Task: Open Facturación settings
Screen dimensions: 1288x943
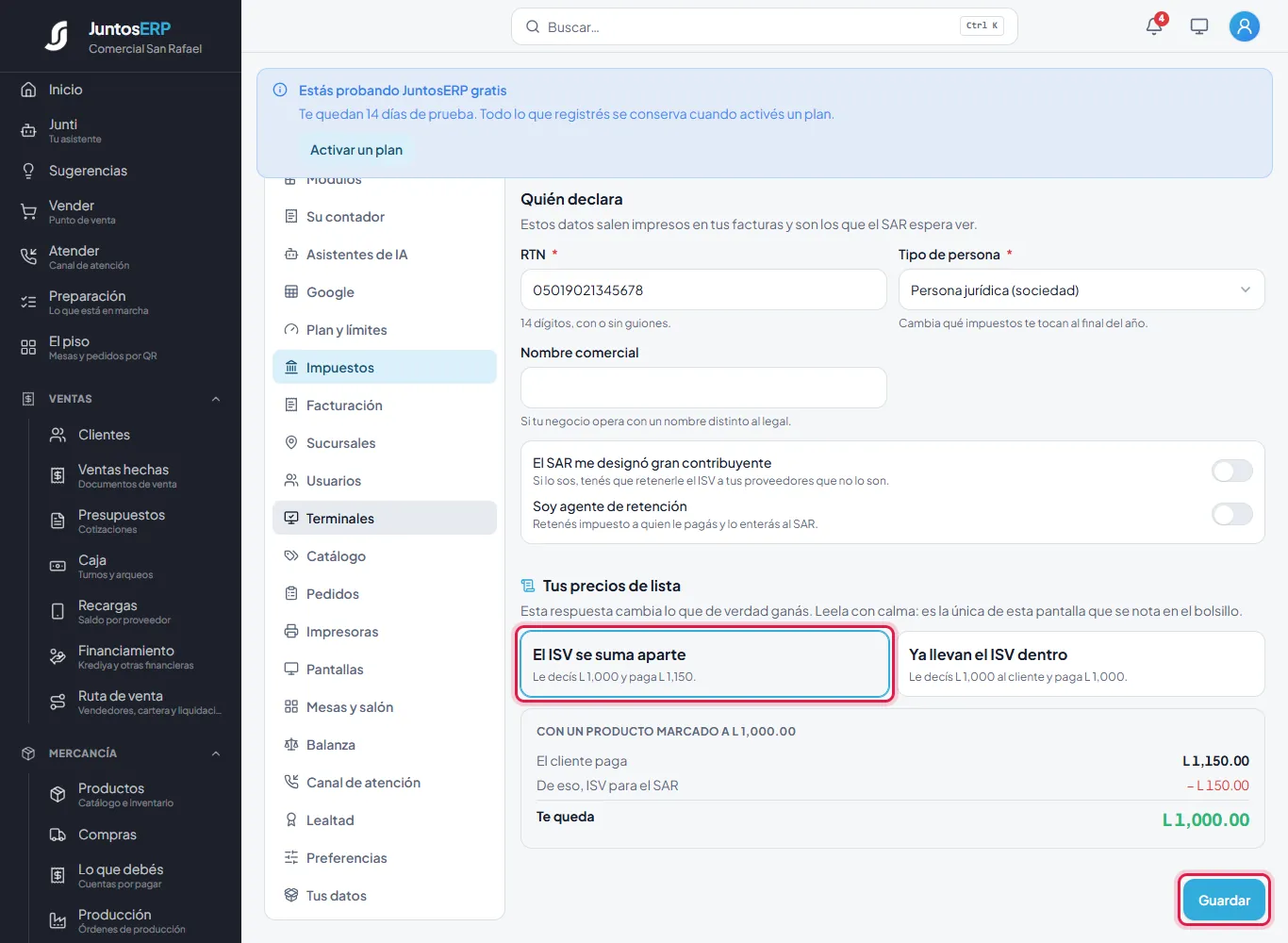Action: (x=385, y=405)
